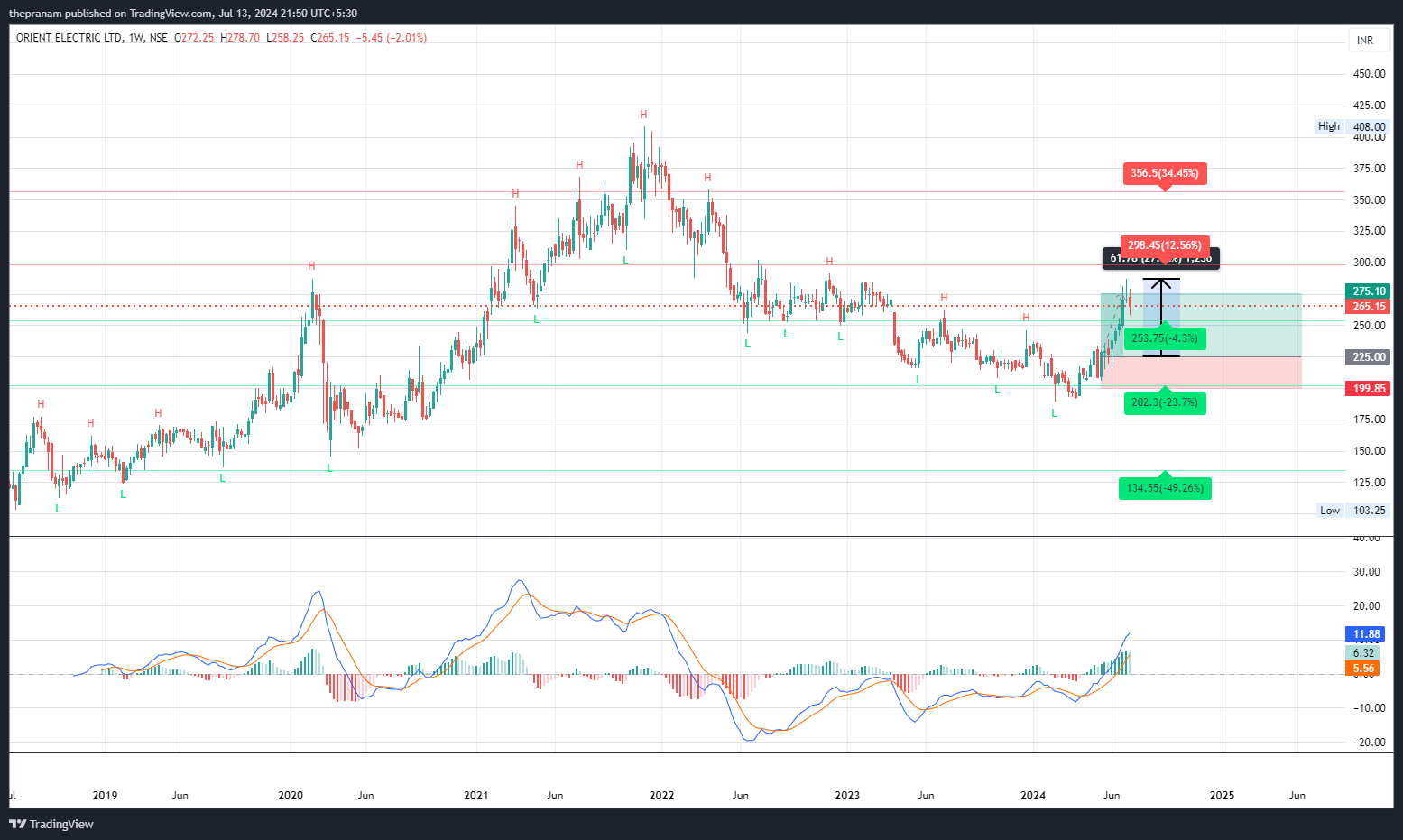Click the 30.00 indicator scale value

(1367, 572)
